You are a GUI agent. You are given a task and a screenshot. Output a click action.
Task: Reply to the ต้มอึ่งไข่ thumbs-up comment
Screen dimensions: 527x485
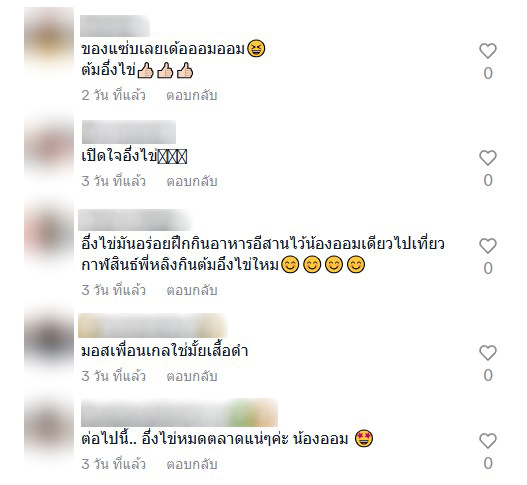pos(192,95)
